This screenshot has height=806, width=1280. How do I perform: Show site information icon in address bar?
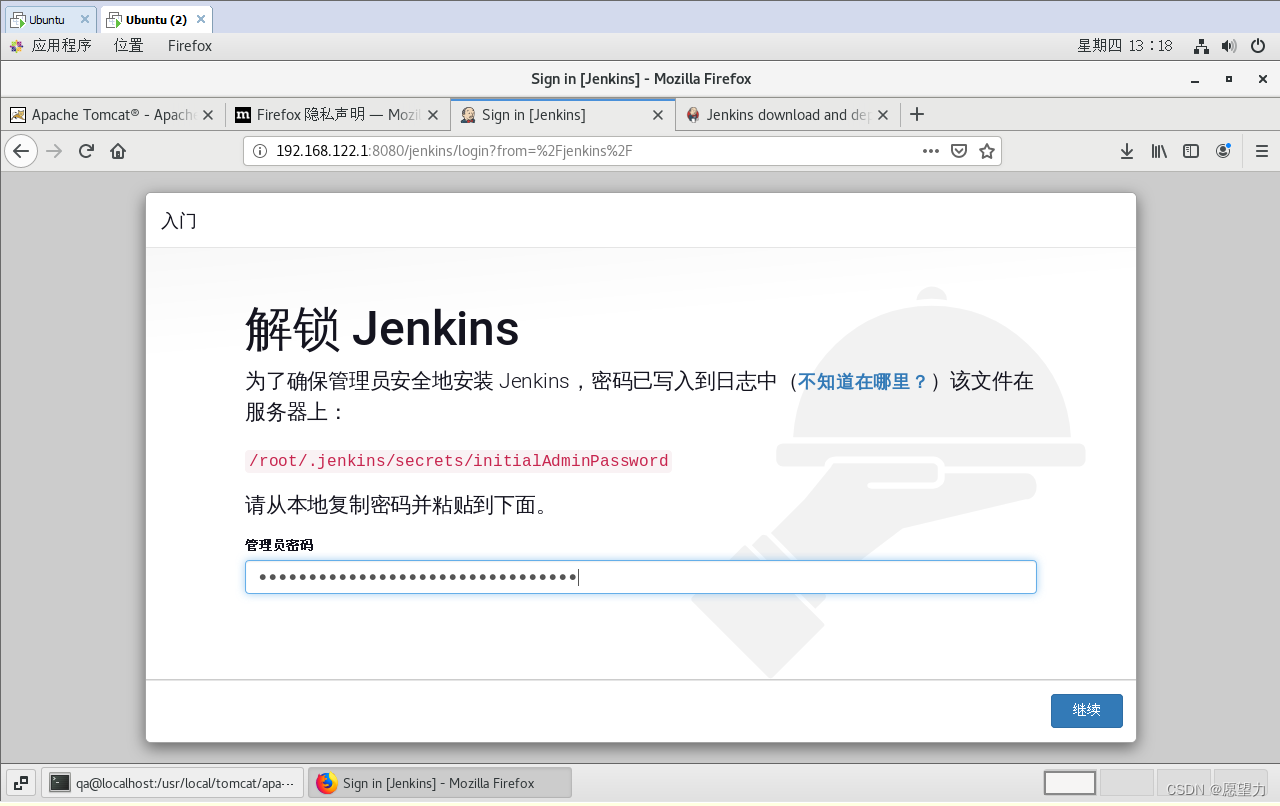point(260,151)
